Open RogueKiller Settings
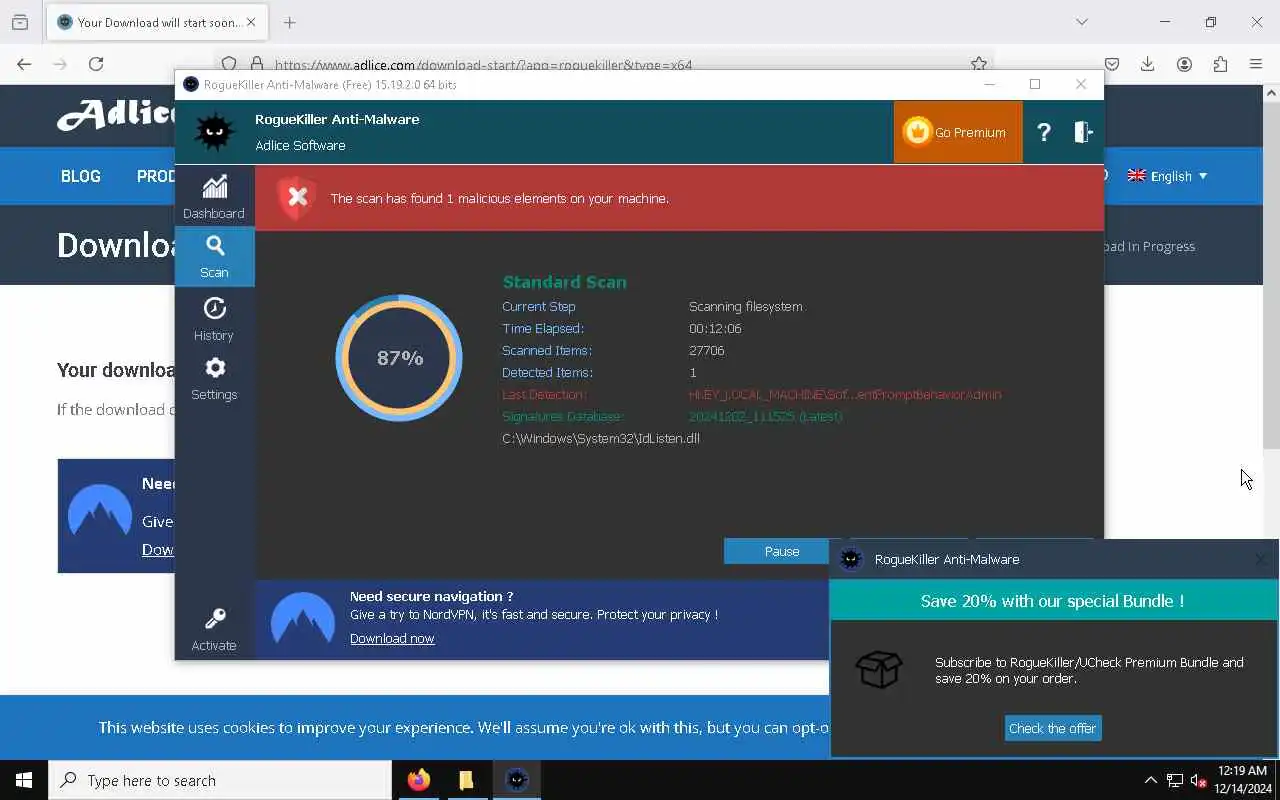The height and width of the screenshot is (800, 1280). (x=214, y=378)
